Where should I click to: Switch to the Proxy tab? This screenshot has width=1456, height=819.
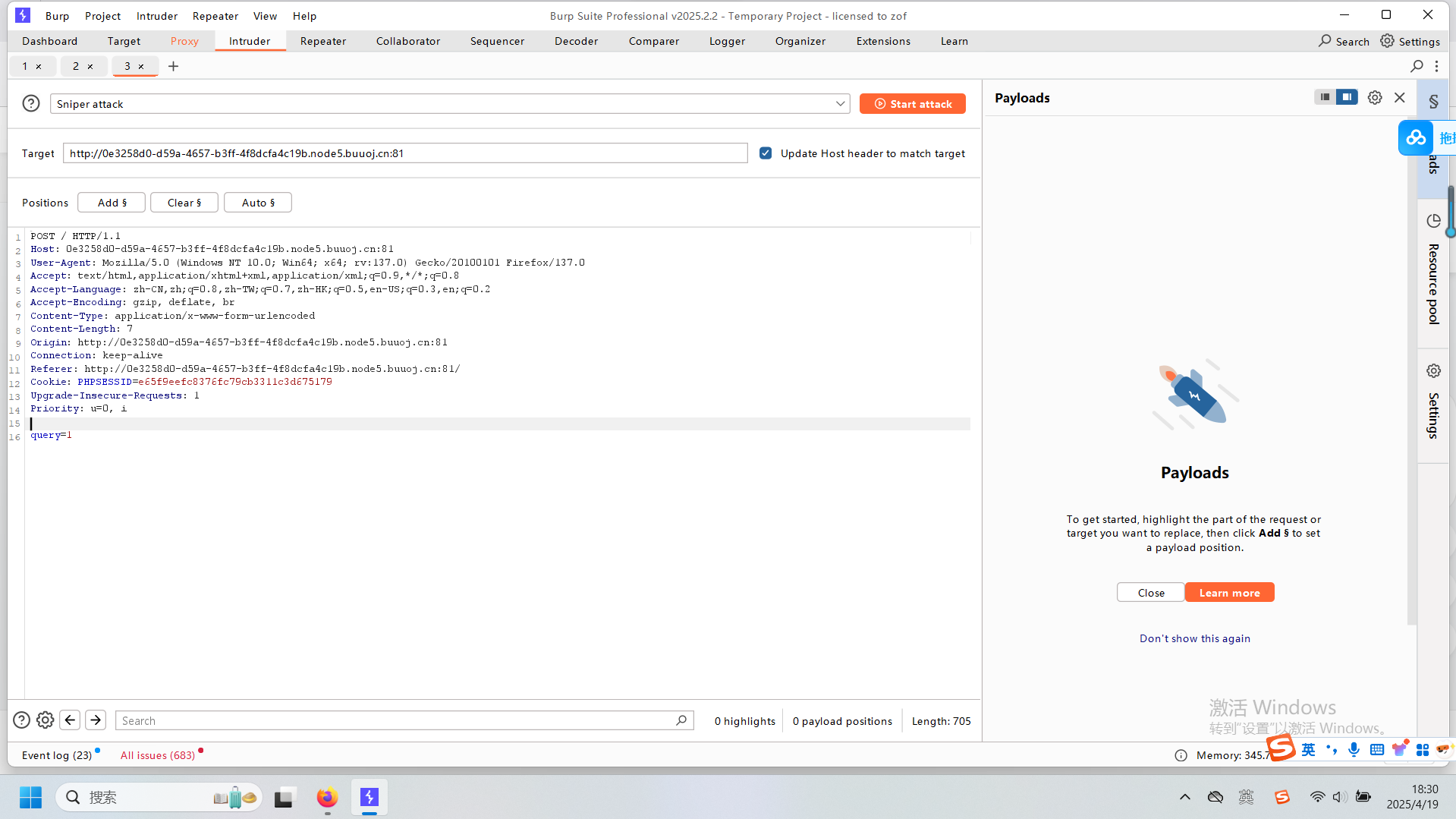(x=184, y=41)
